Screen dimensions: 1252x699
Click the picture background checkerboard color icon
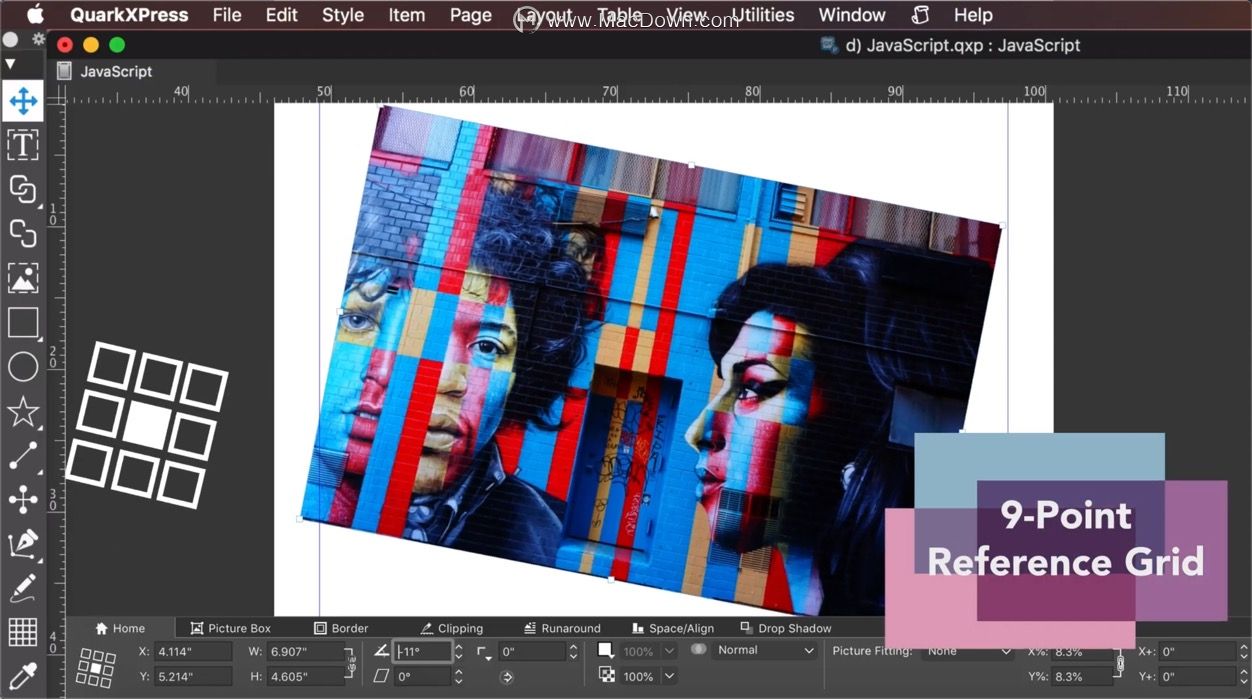tap(606, 676)
